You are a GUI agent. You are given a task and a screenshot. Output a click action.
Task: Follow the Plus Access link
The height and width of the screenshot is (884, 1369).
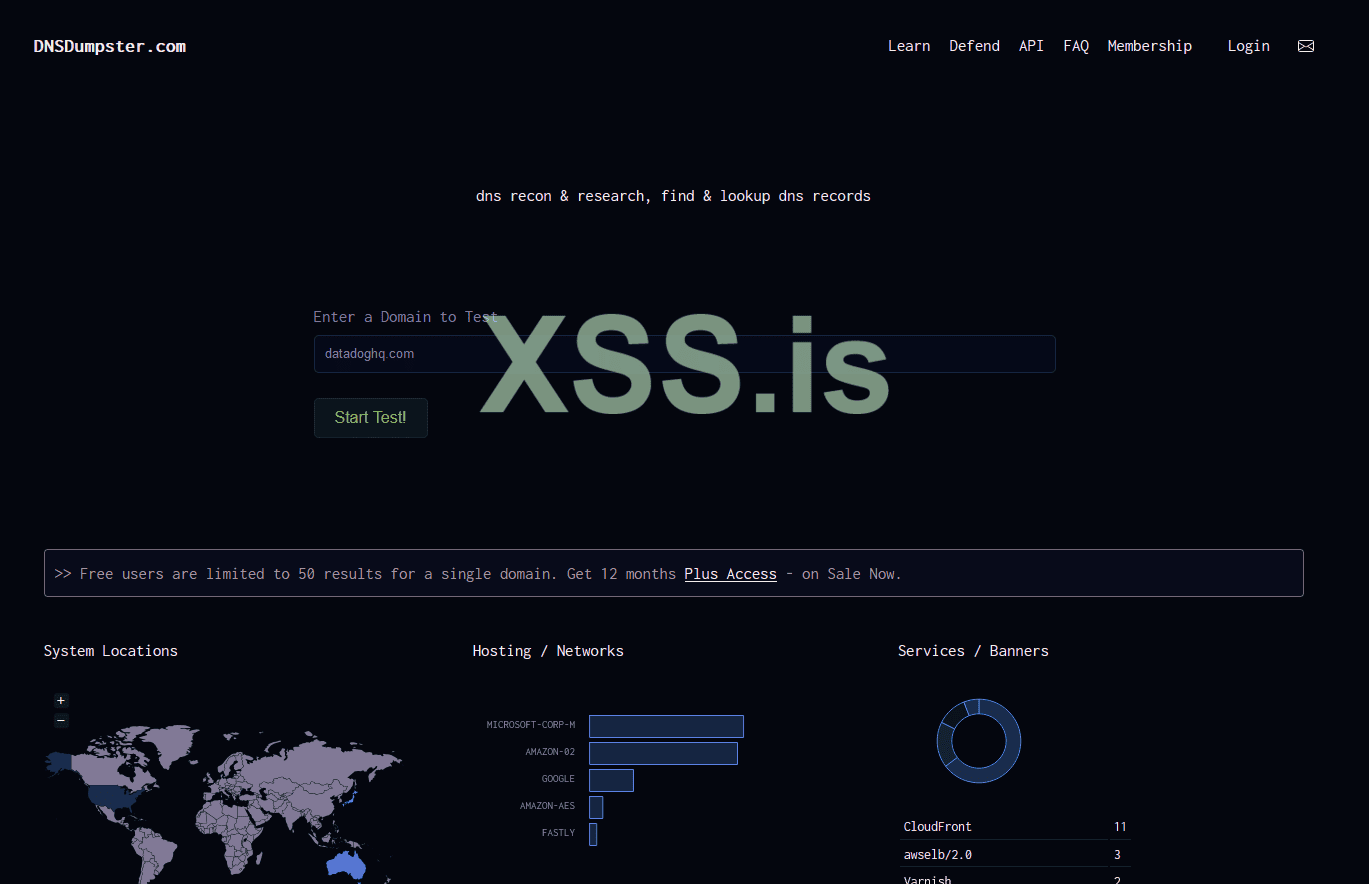731,574
